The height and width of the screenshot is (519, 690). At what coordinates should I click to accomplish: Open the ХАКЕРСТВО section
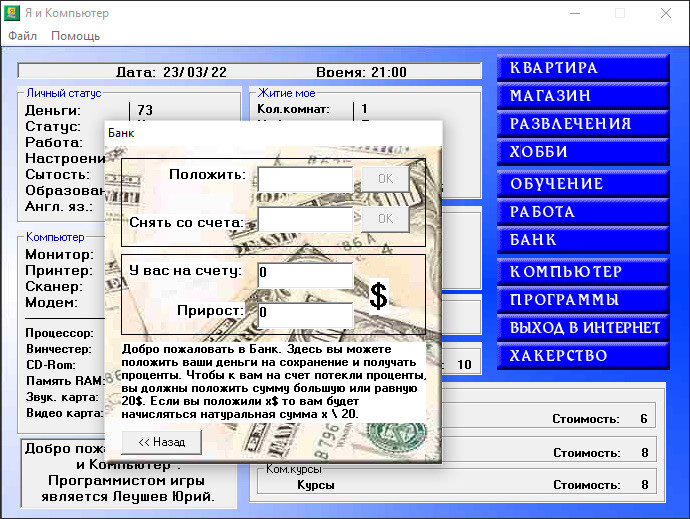point(583,356)
